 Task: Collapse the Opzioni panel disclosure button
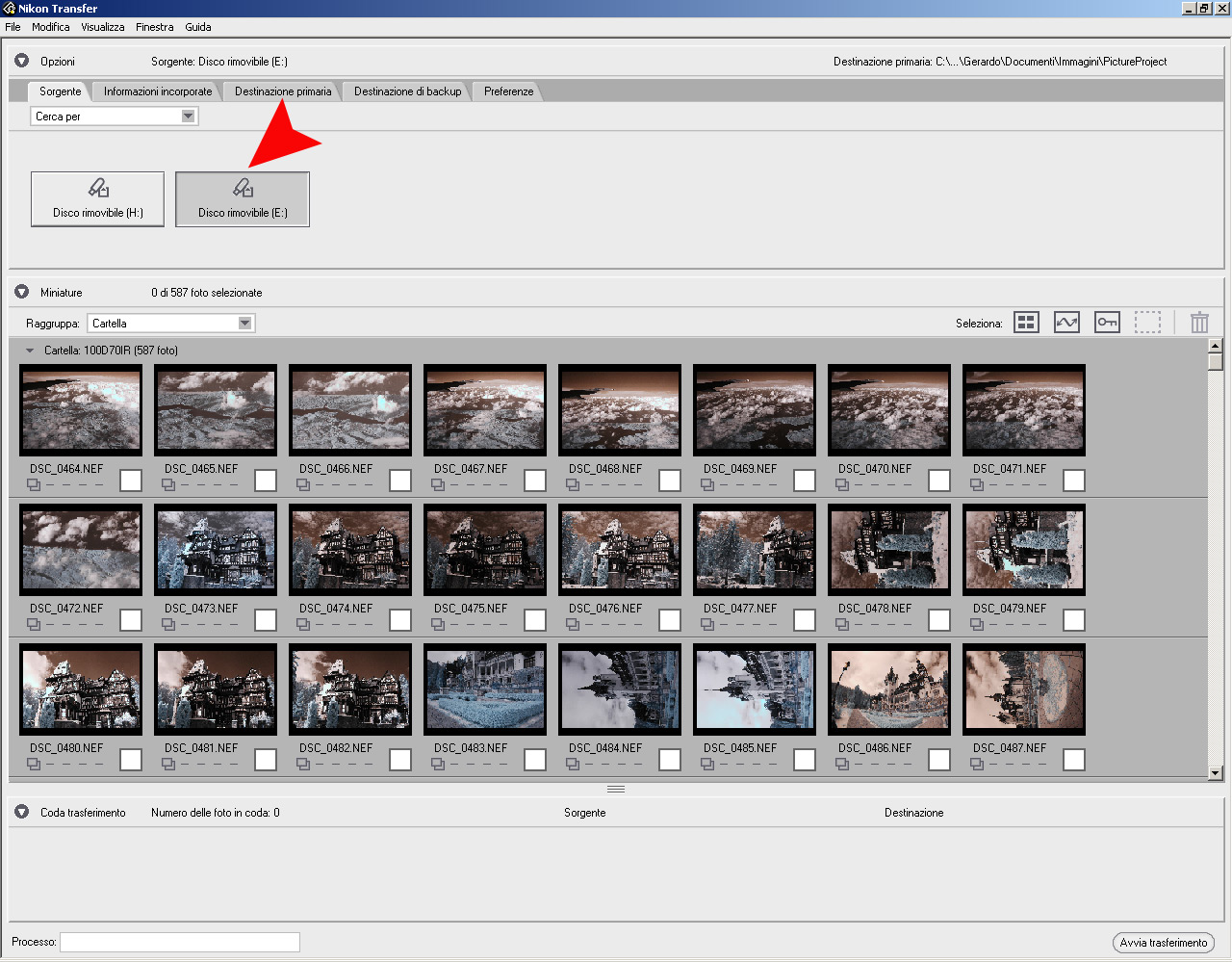[x=21, y=61]
